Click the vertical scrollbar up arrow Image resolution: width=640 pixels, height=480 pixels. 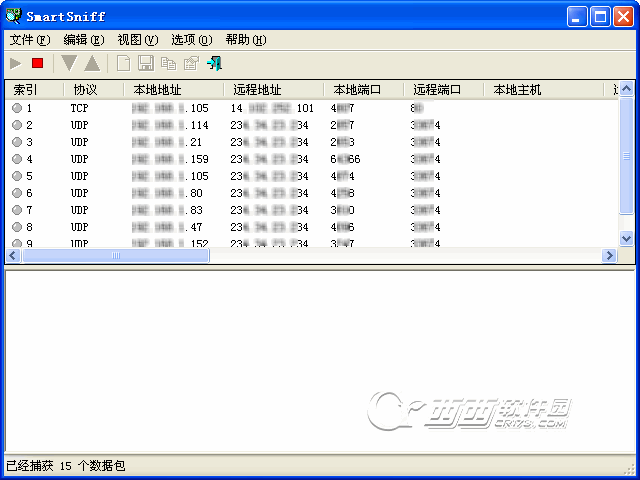pyautogui.click(x=627, y=88)
